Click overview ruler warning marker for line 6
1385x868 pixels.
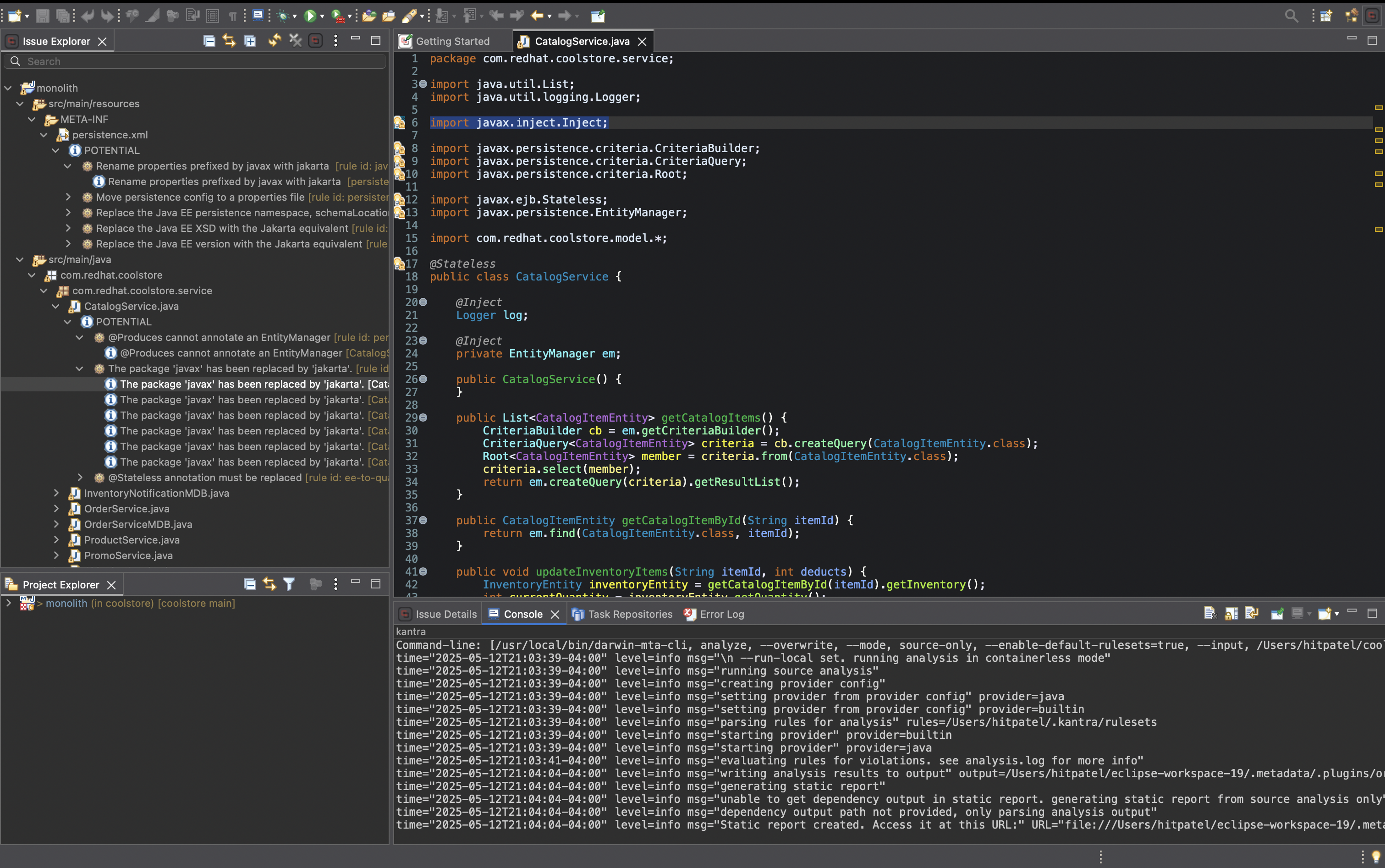point(1378,108)
